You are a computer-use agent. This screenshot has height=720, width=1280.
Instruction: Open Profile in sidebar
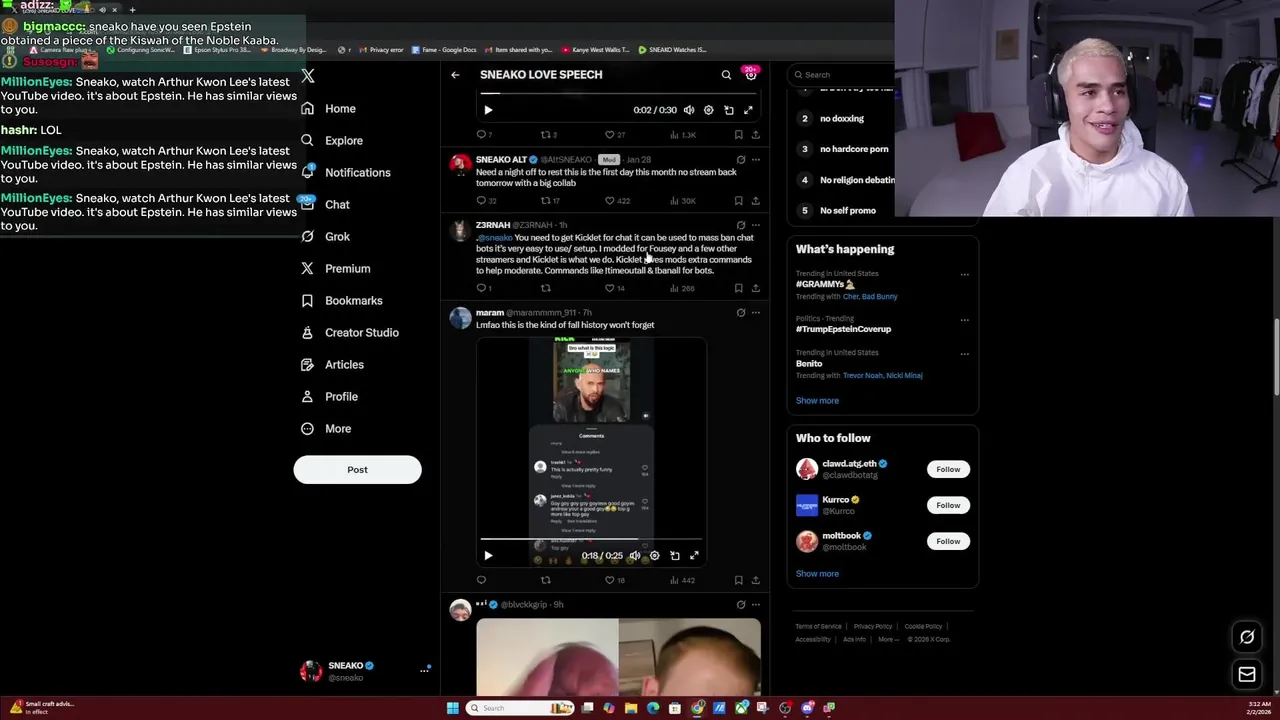pos(329,397)
